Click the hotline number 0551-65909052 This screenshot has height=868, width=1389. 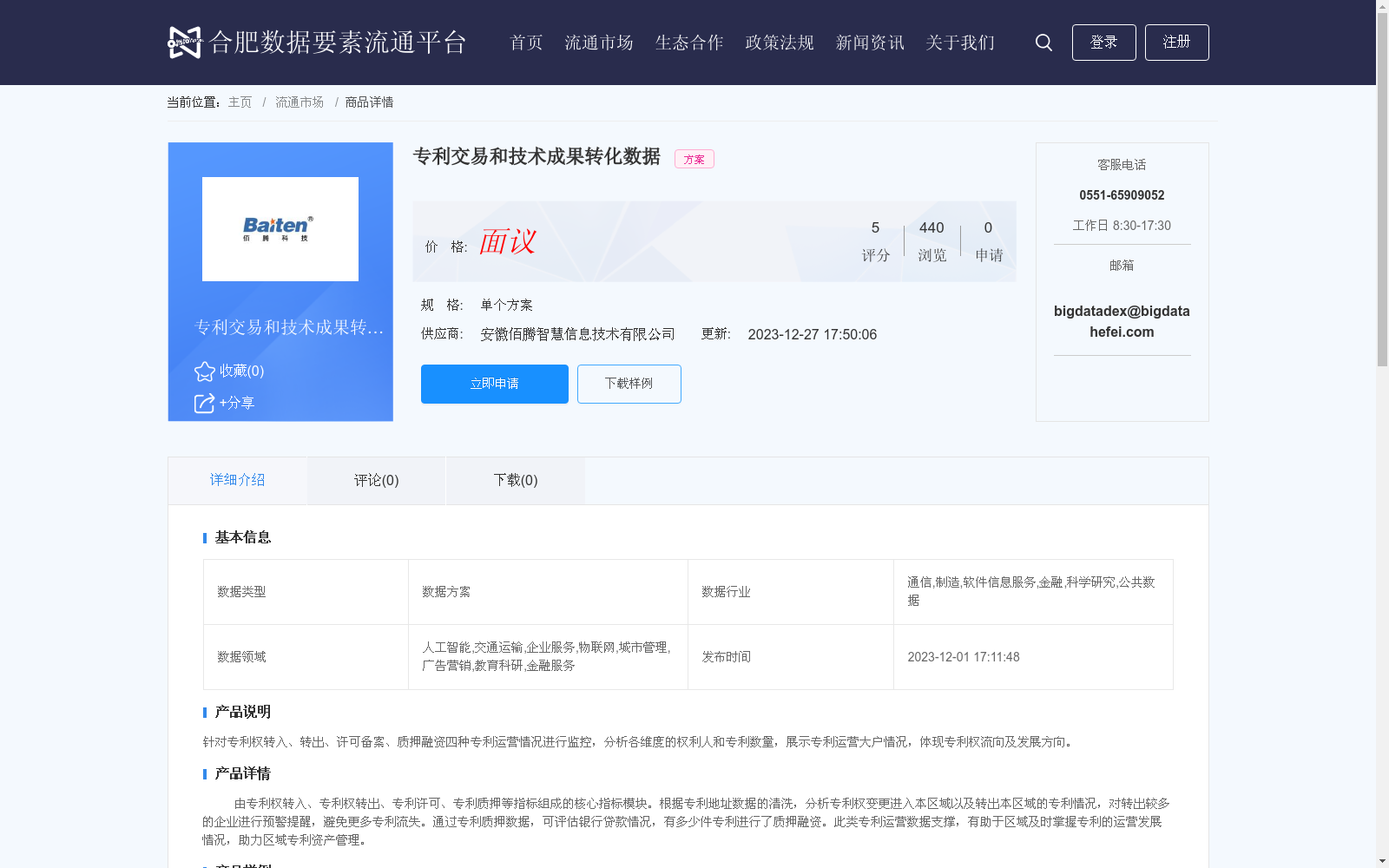pos(1122,195)
